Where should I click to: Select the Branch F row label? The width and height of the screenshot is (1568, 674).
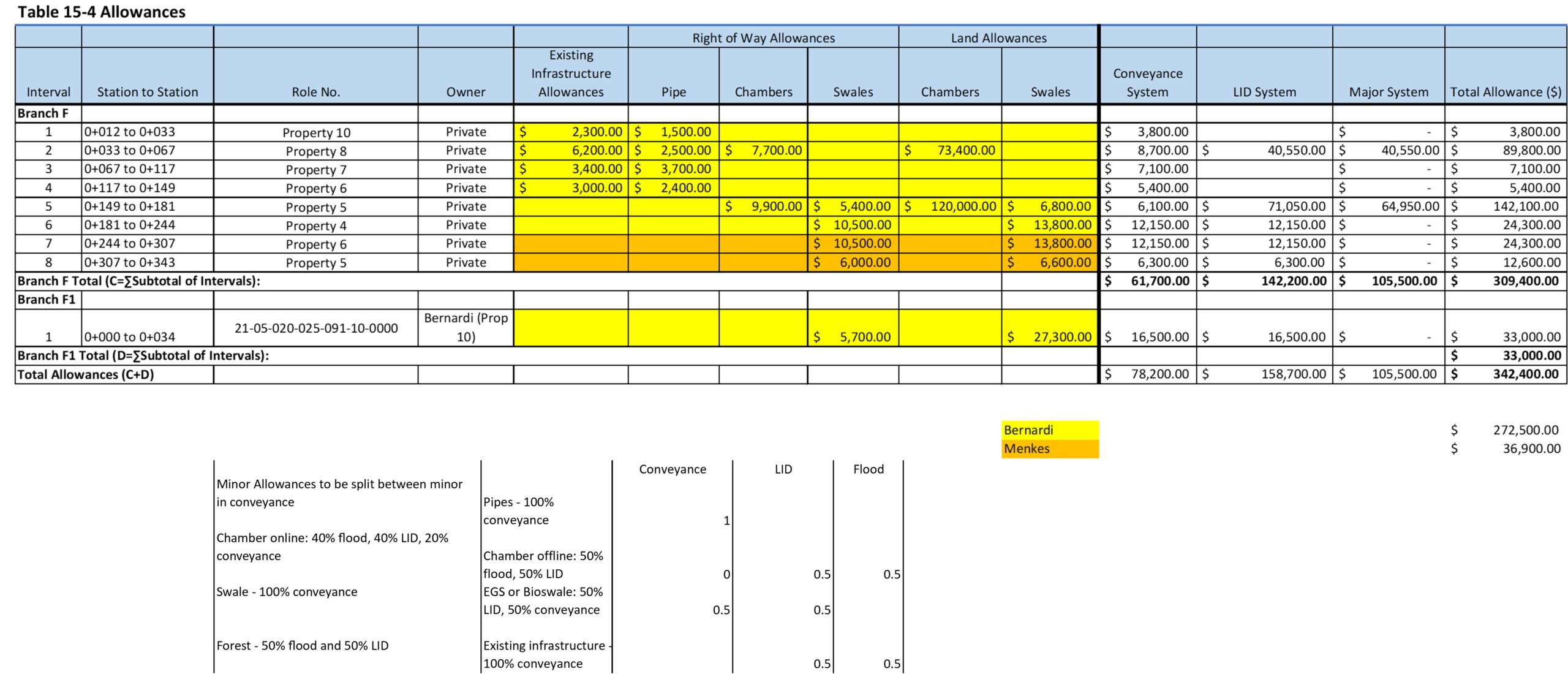(x=43, y=113)
